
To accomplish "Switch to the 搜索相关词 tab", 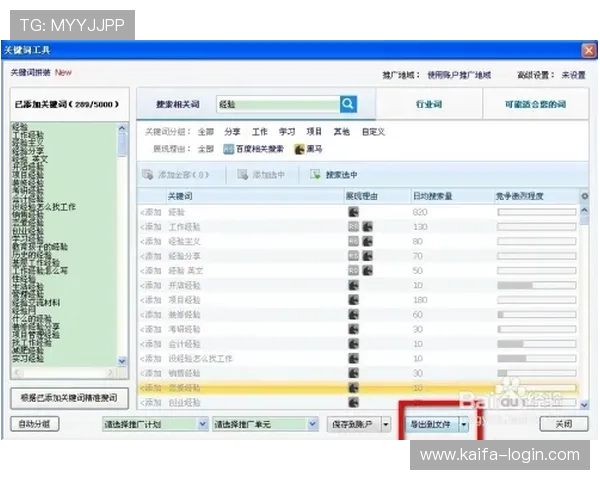I will [178, 104].
